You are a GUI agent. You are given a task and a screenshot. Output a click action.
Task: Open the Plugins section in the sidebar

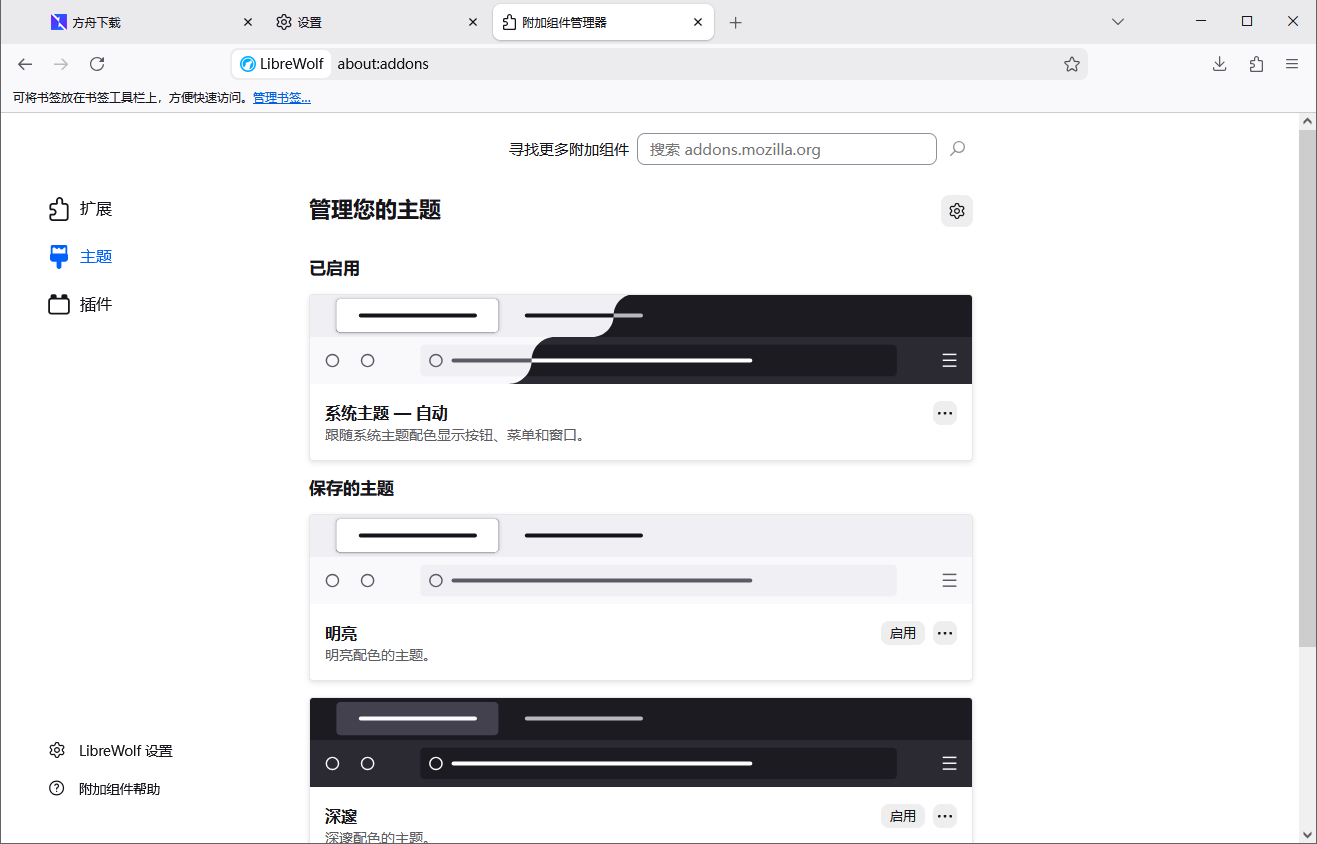pyautogui.click(x=80, y=304)
